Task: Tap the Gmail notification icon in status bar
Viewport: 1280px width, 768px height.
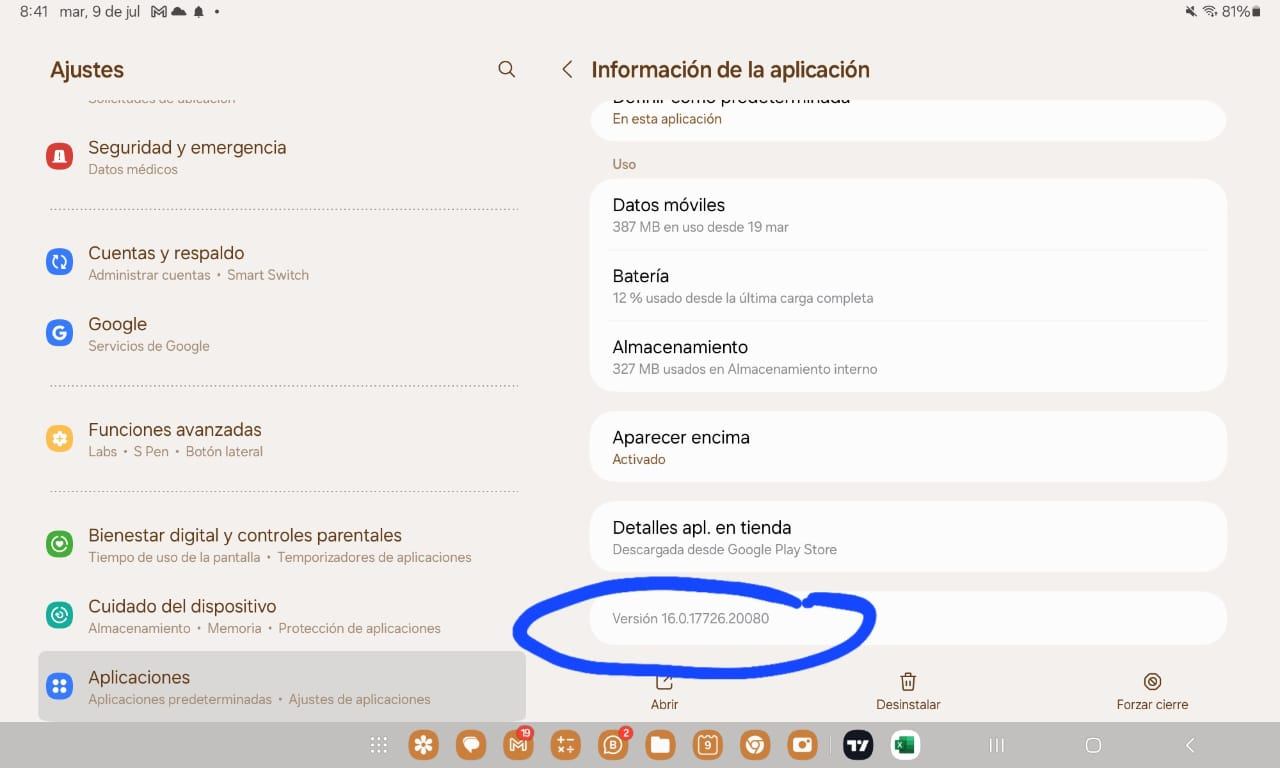Action: pos(159,12)
